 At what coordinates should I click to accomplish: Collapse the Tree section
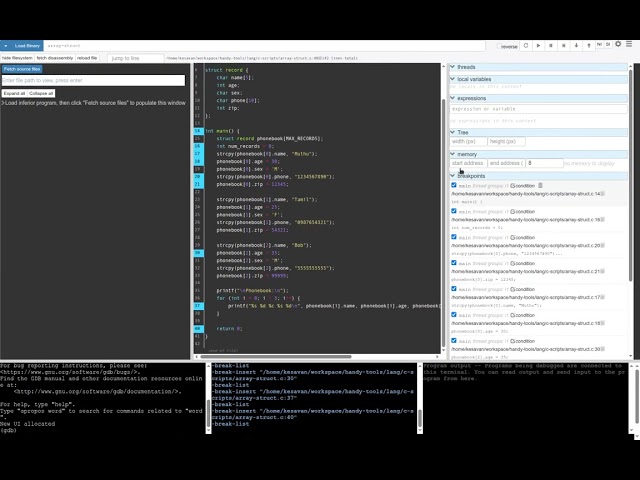click(x=452, y=132)
